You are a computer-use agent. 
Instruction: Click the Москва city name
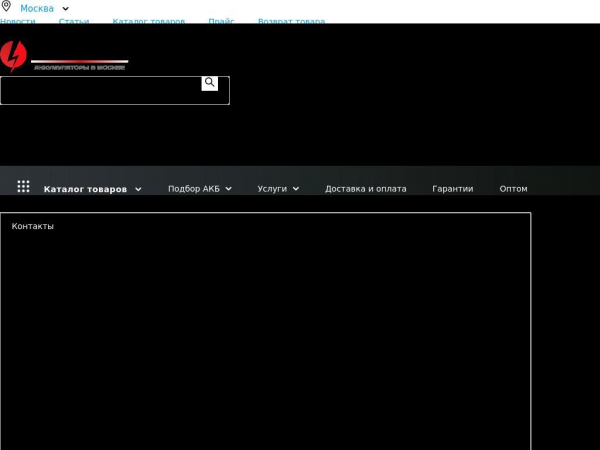pyautogui.click(x=37, y=8)
